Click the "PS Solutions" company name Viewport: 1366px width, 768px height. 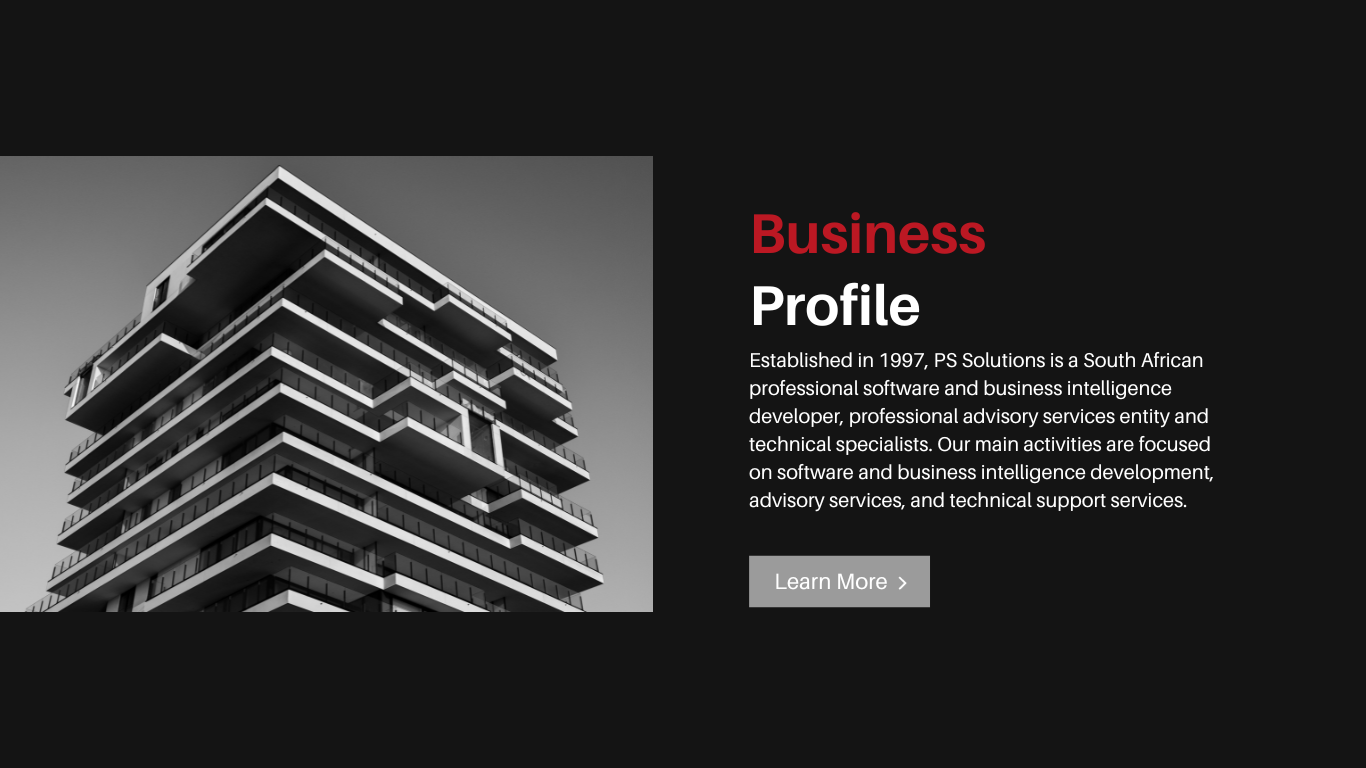[990, 360]
